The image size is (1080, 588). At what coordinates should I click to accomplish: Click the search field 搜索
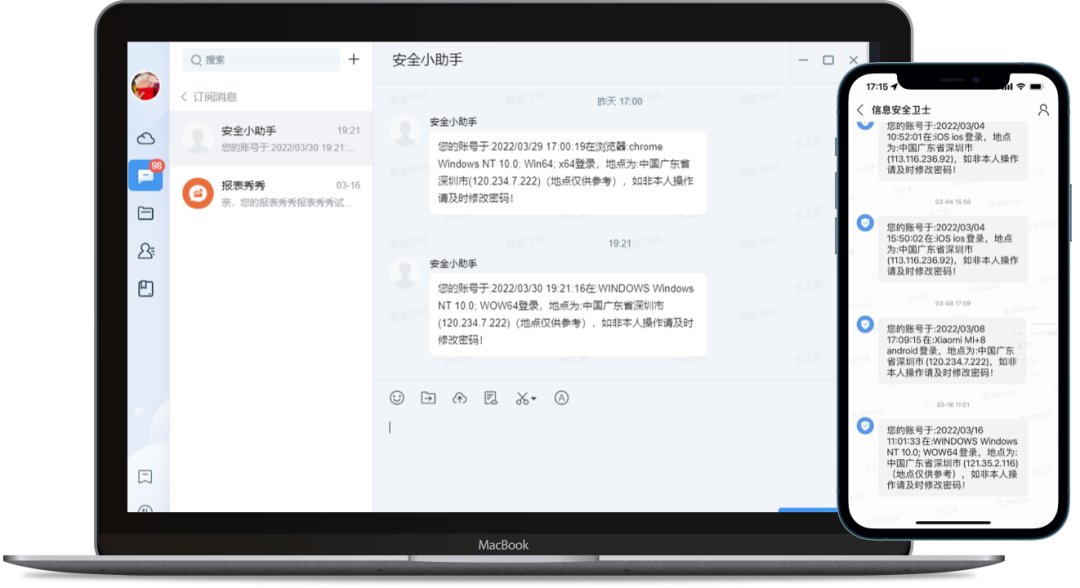(261, 60)
